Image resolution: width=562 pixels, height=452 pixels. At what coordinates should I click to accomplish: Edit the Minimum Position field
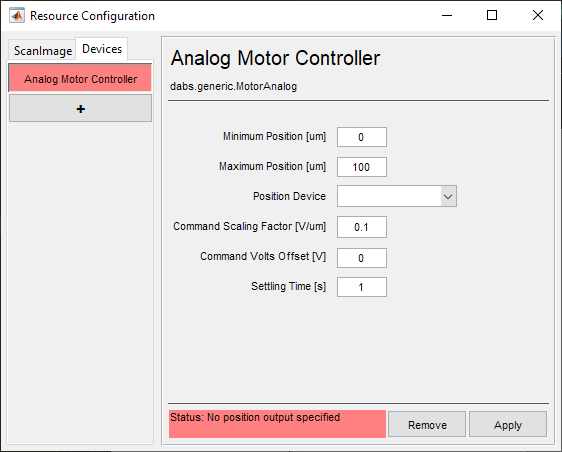(x=362, y=137)
